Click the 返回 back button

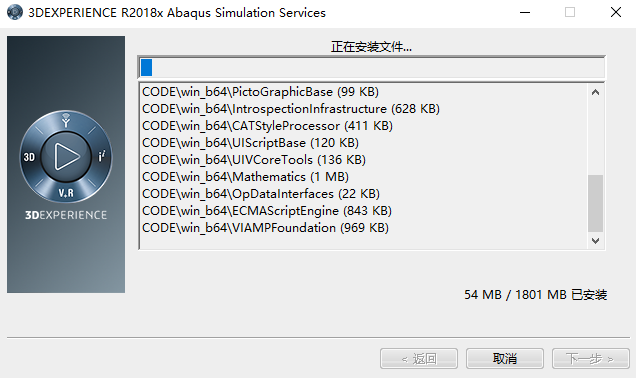click(419, 359)
